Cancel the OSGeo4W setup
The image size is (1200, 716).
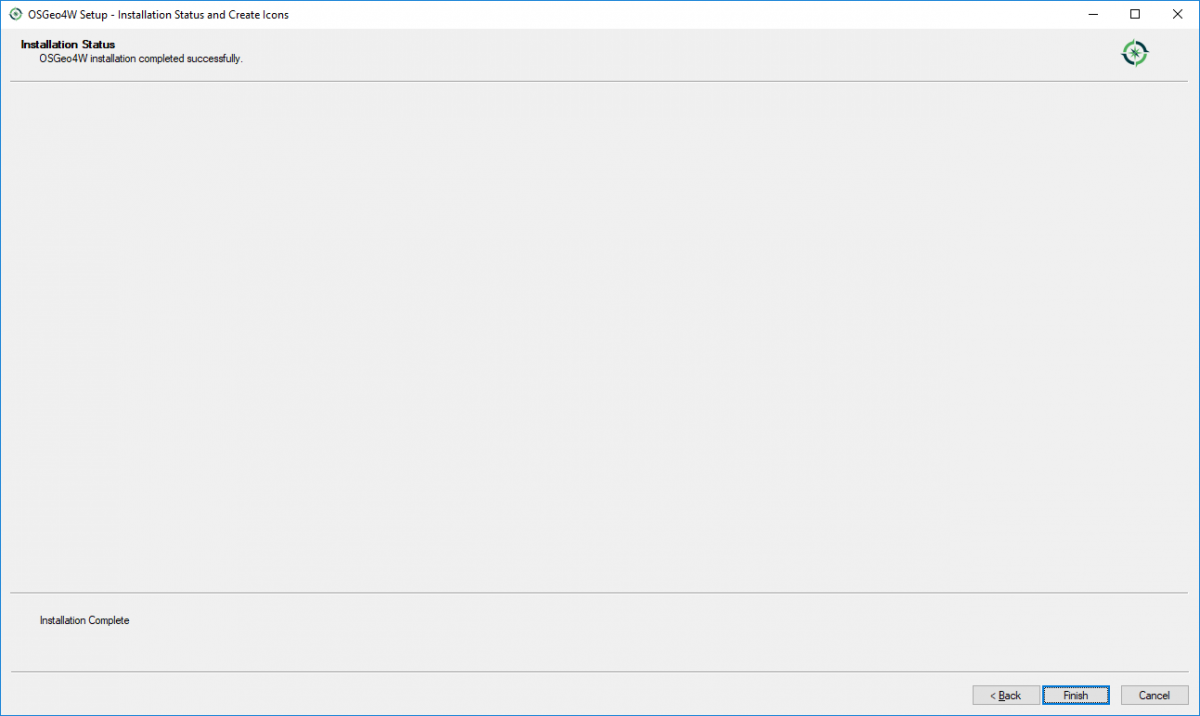1155,695
